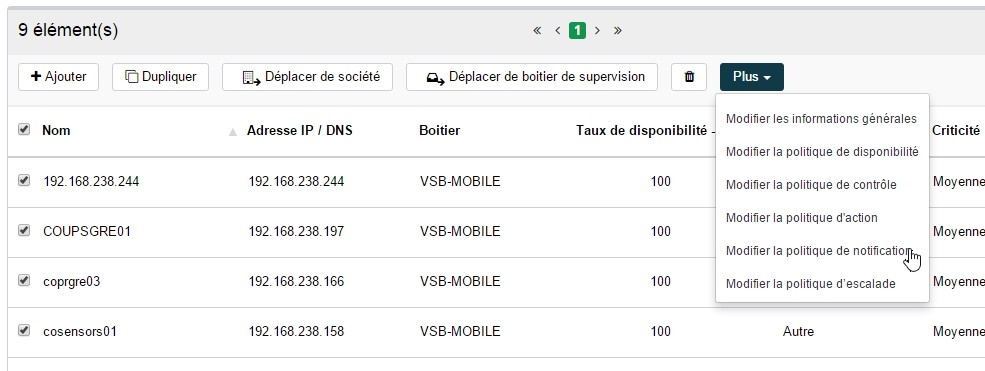Viewport: 985px width, 371px height.
Task: Uncheck the cosensors01 row checkbox
Action: tap(24, 330)
